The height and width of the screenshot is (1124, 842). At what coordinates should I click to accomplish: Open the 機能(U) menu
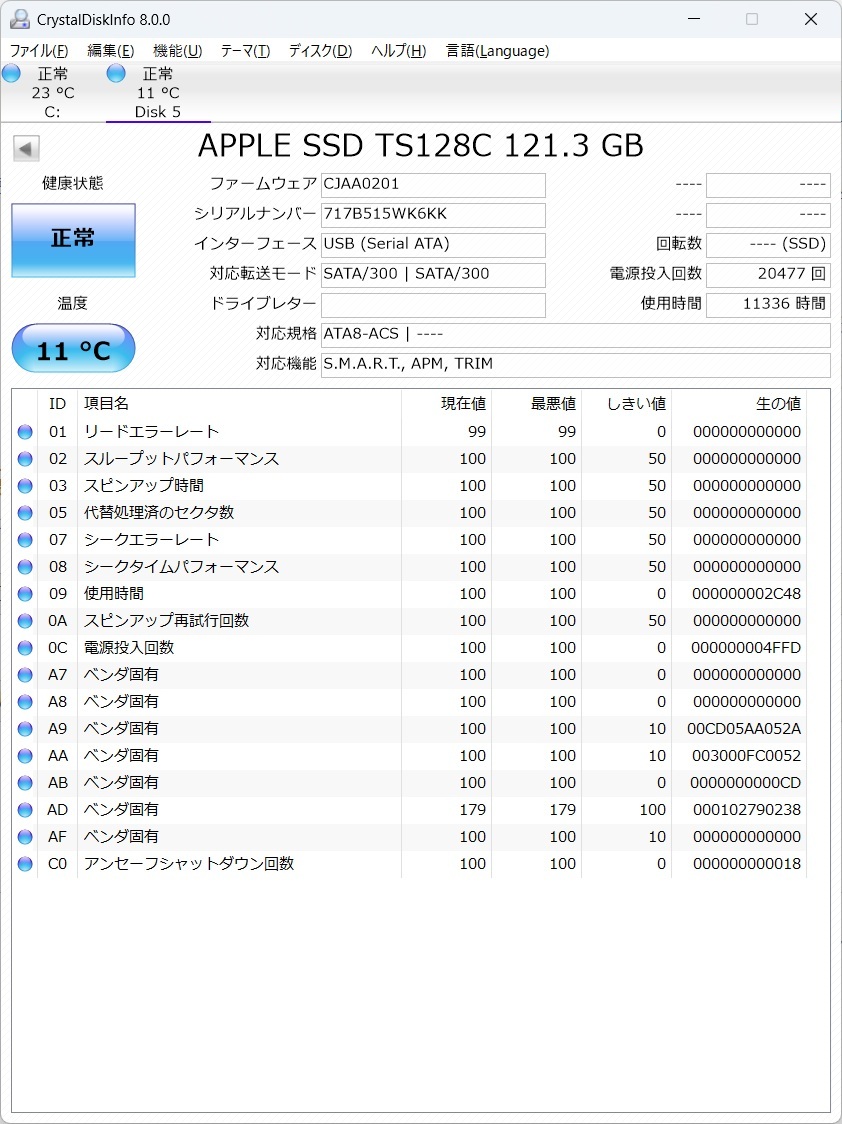pos(177,51)
